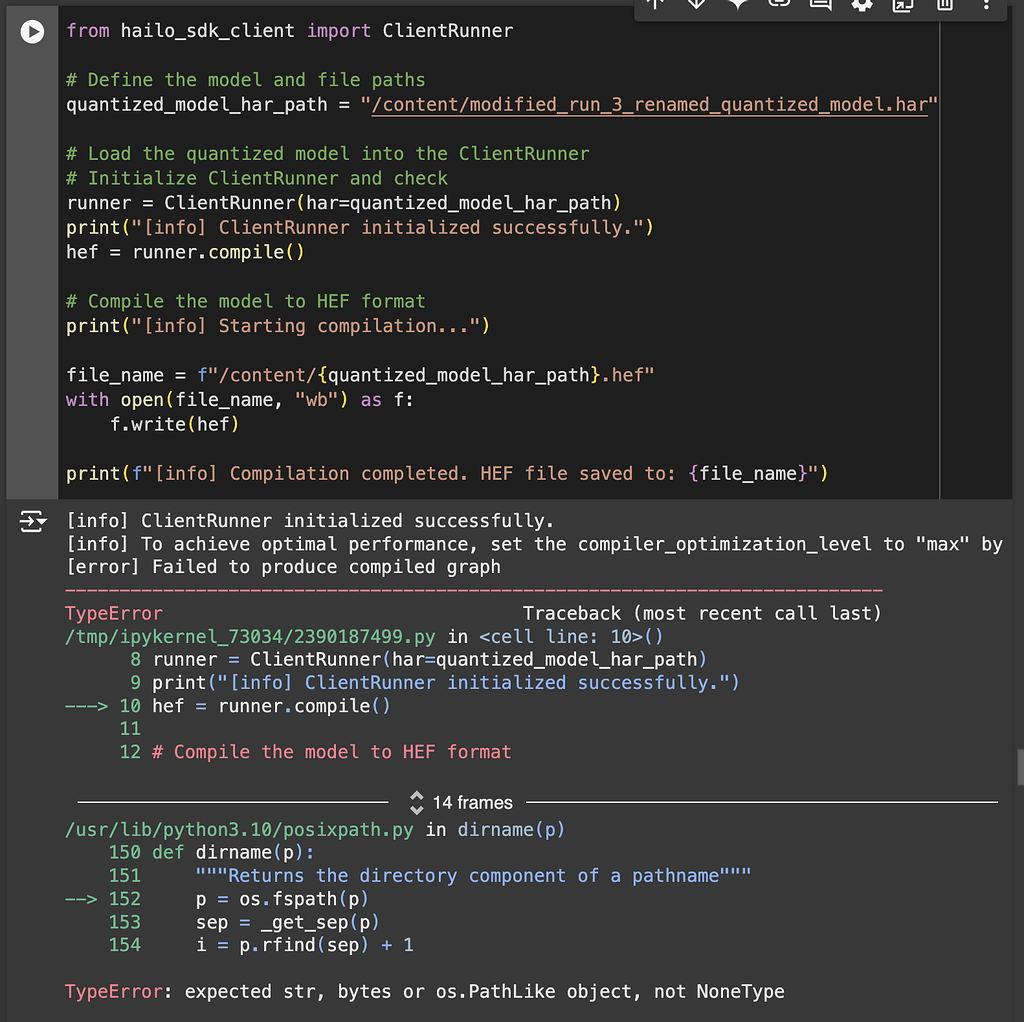1024x1022 pixels.
Task: Open the ipykernel 2390187499.py file link
Action: pos(250,637)
